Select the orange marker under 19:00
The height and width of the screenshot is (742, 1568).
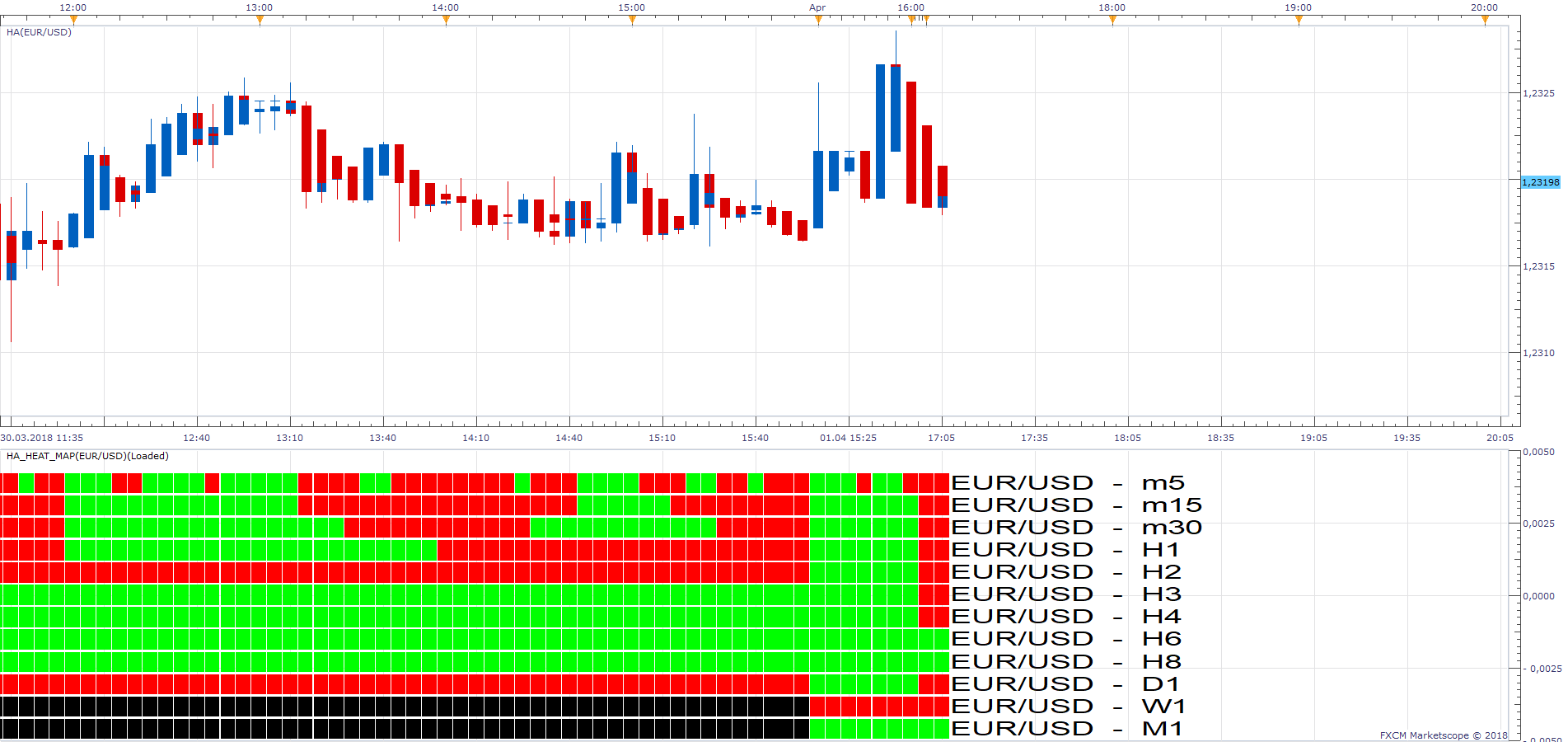pyautogui.click(x=1299, y=21)
